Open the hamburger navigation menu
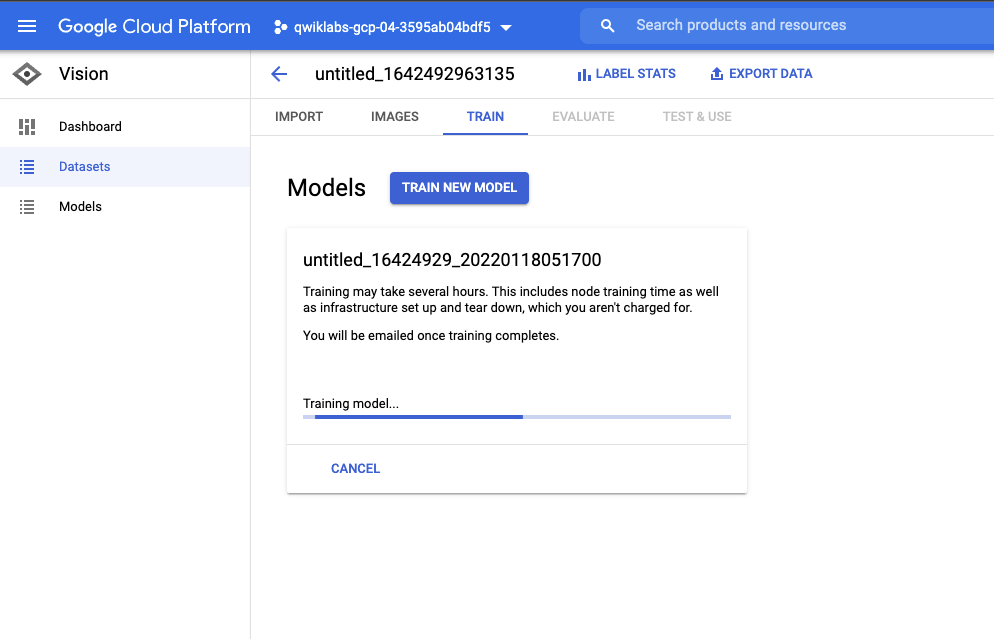Screen dimensions: 994x639 (27, 26)
